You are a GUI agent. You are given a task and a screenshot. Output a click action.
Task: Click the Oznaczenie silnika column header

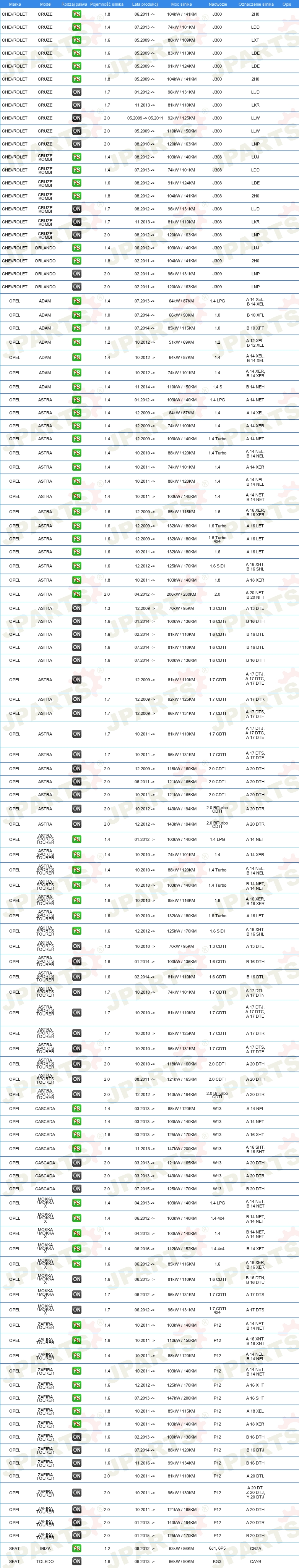[x=256, y=4]
